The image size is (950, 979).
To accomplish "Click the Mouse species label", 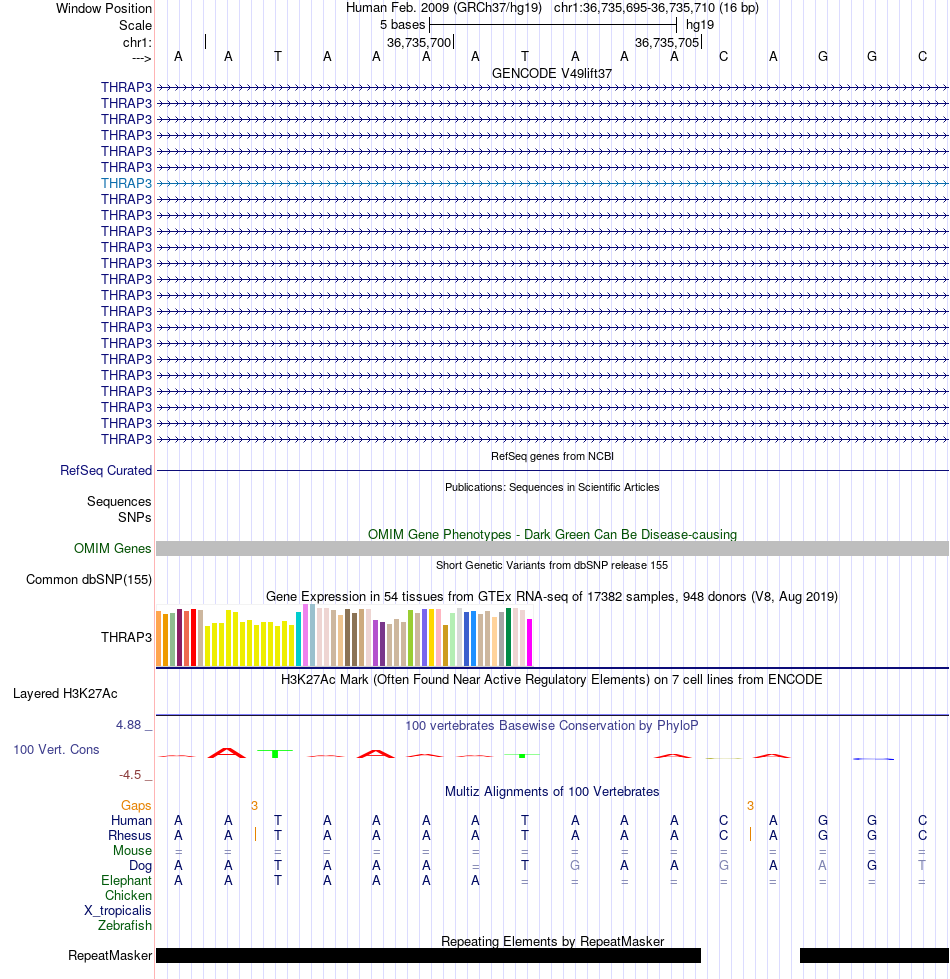I will (132, 851).
